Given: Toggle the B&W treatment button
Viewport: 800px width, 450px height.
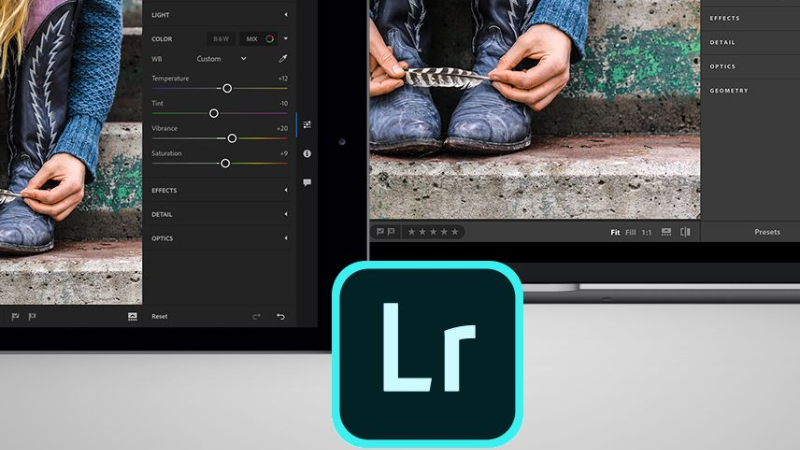Looking at the screenshot, I should tap(221, 39).
